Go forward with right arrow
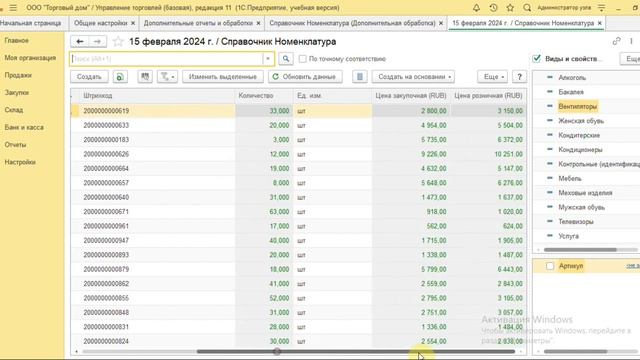 (98, 42)
